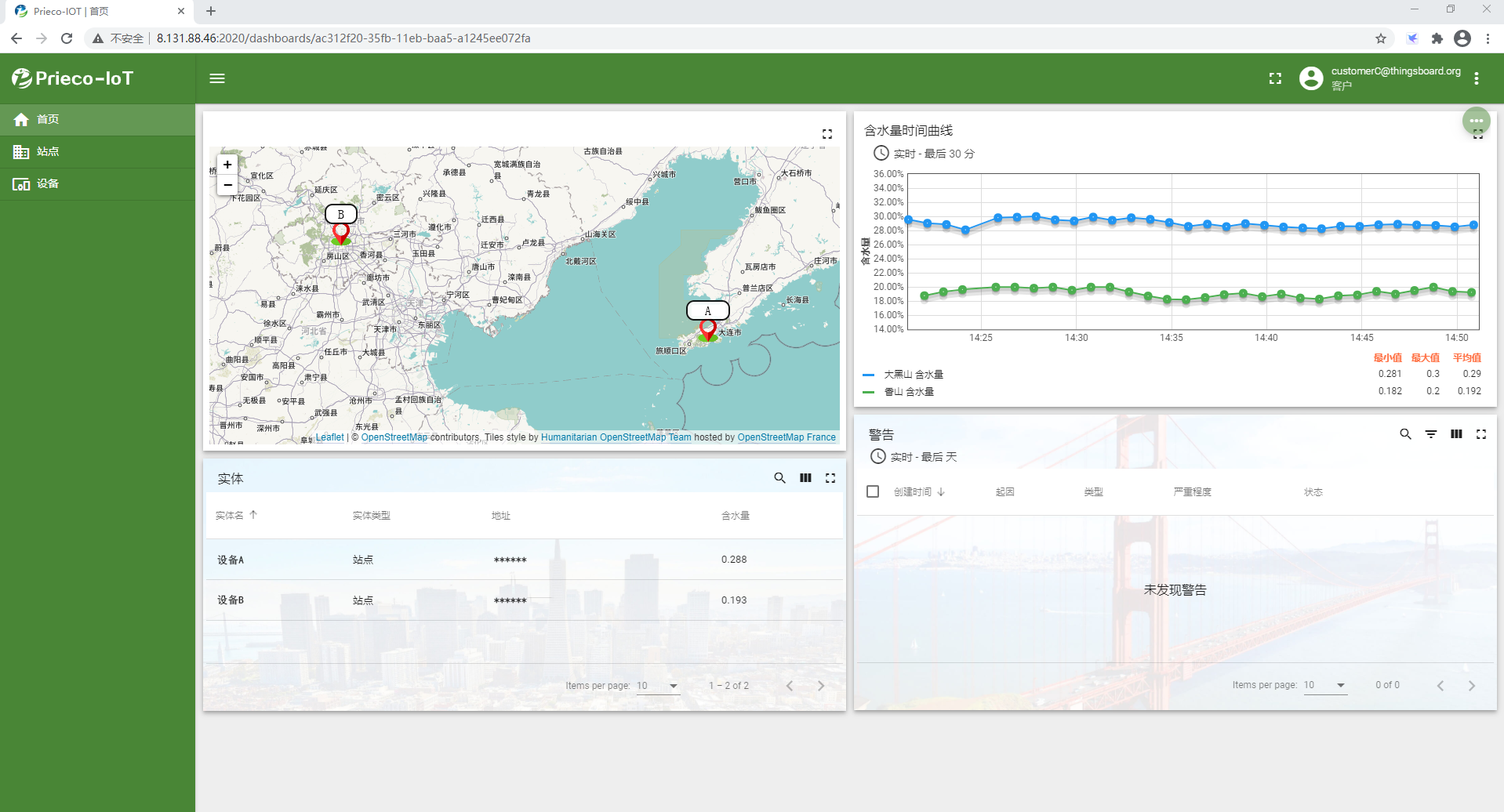The height and width of the screenshot is (812, 1504).
Task: Click the Leaflet attribution link
Action: (x=329, y=437)
